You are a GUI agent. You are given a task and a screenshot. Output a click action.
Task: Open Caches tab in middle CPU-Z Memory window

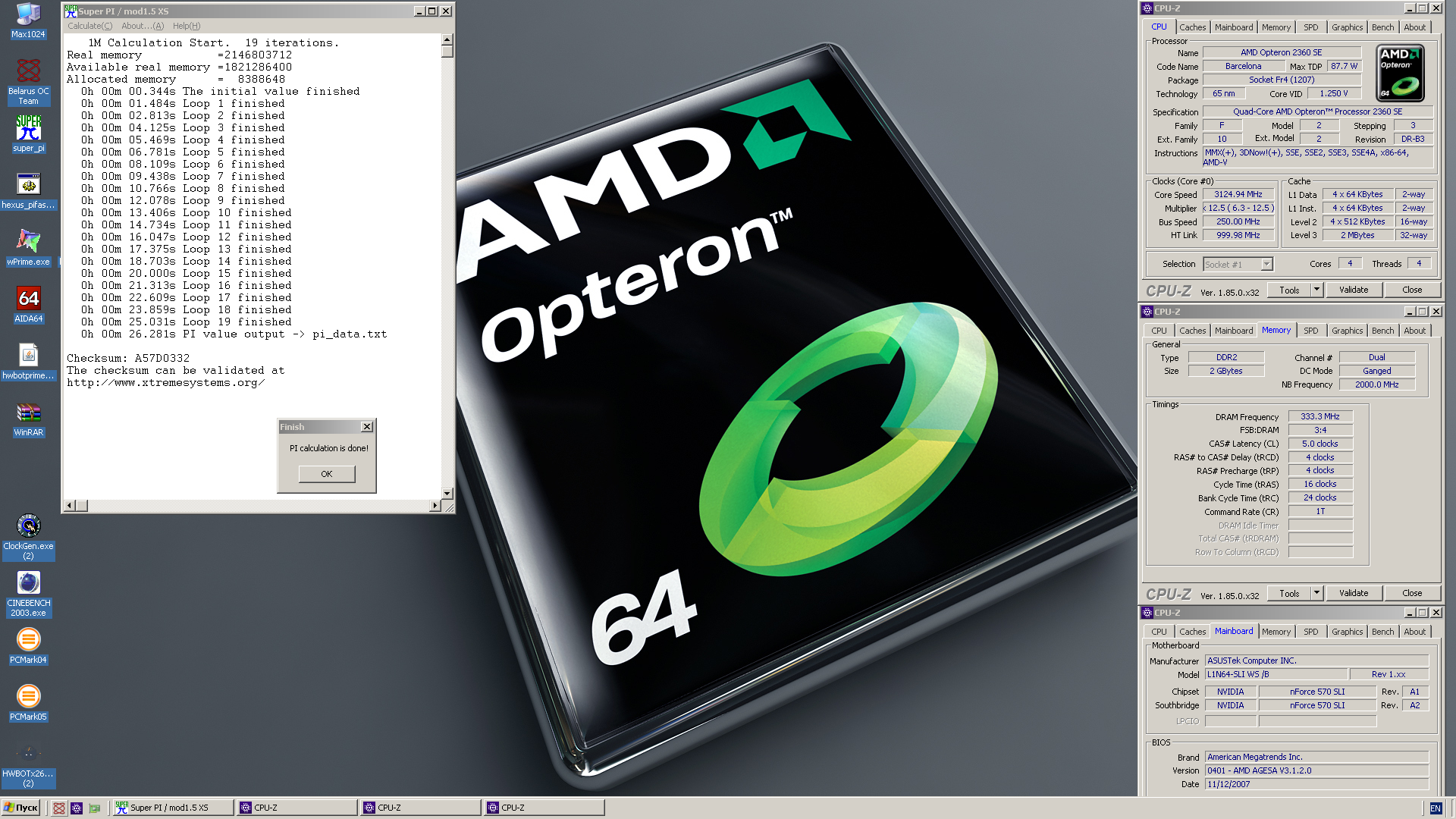tap(1192, 331)
